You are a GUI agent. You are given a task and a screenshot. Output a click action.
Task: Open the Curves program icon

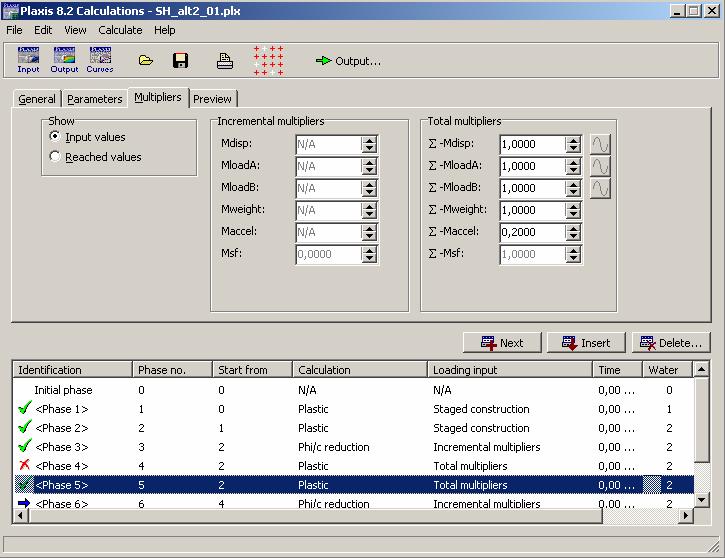(x=100, y=60)
